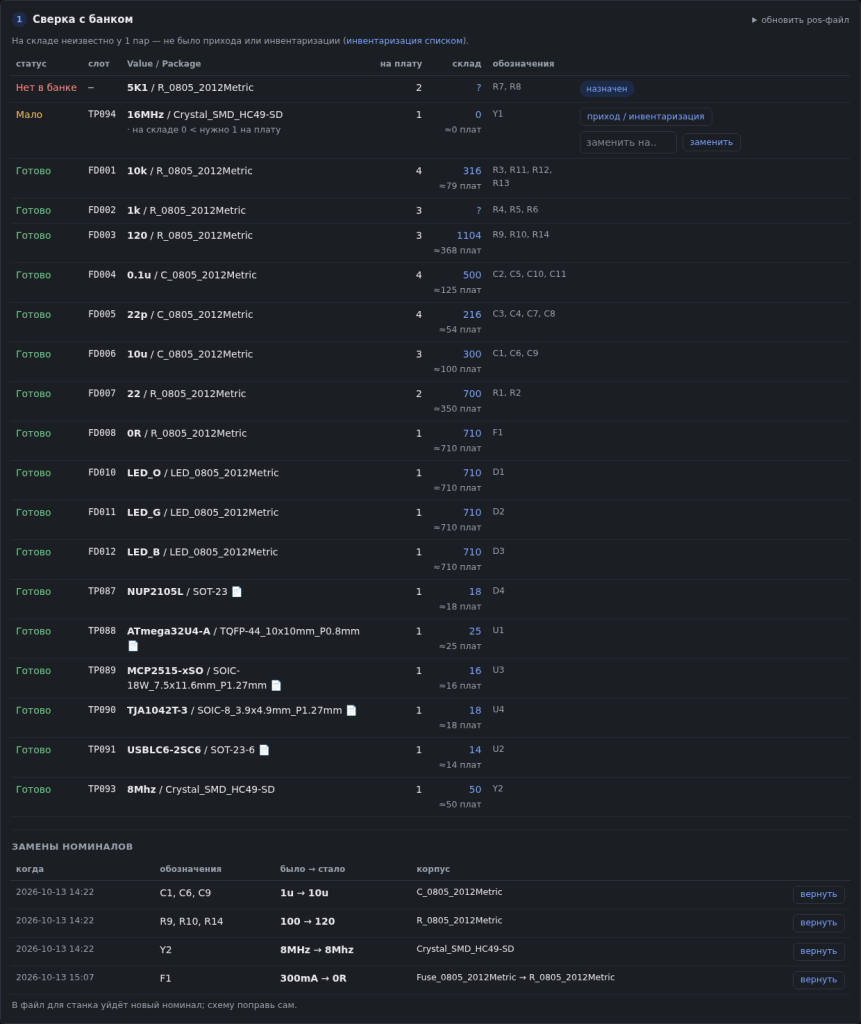Image resolution: width=861 pixels, height=1024 pixels.
Task: Revert the 1u → 10u replacement
Action: (819, 894)
